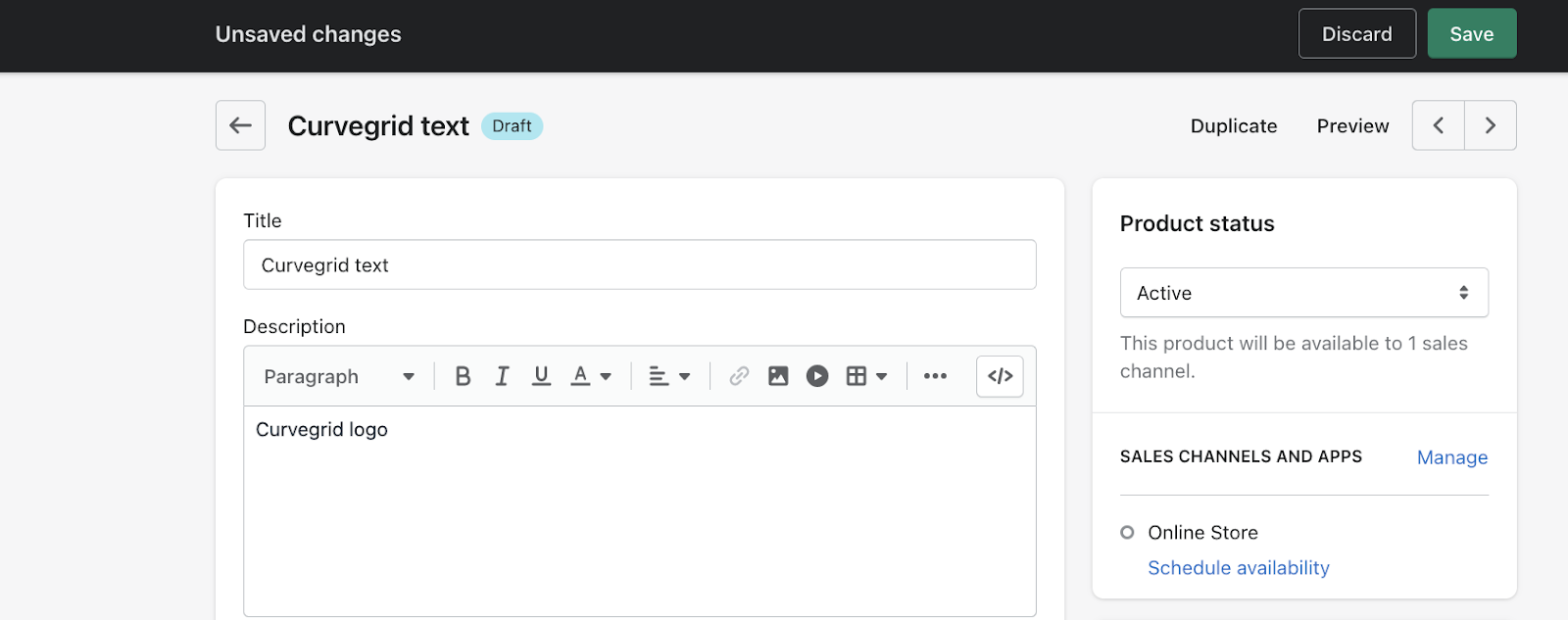Click the Schedule availability link

(1238, 568)
